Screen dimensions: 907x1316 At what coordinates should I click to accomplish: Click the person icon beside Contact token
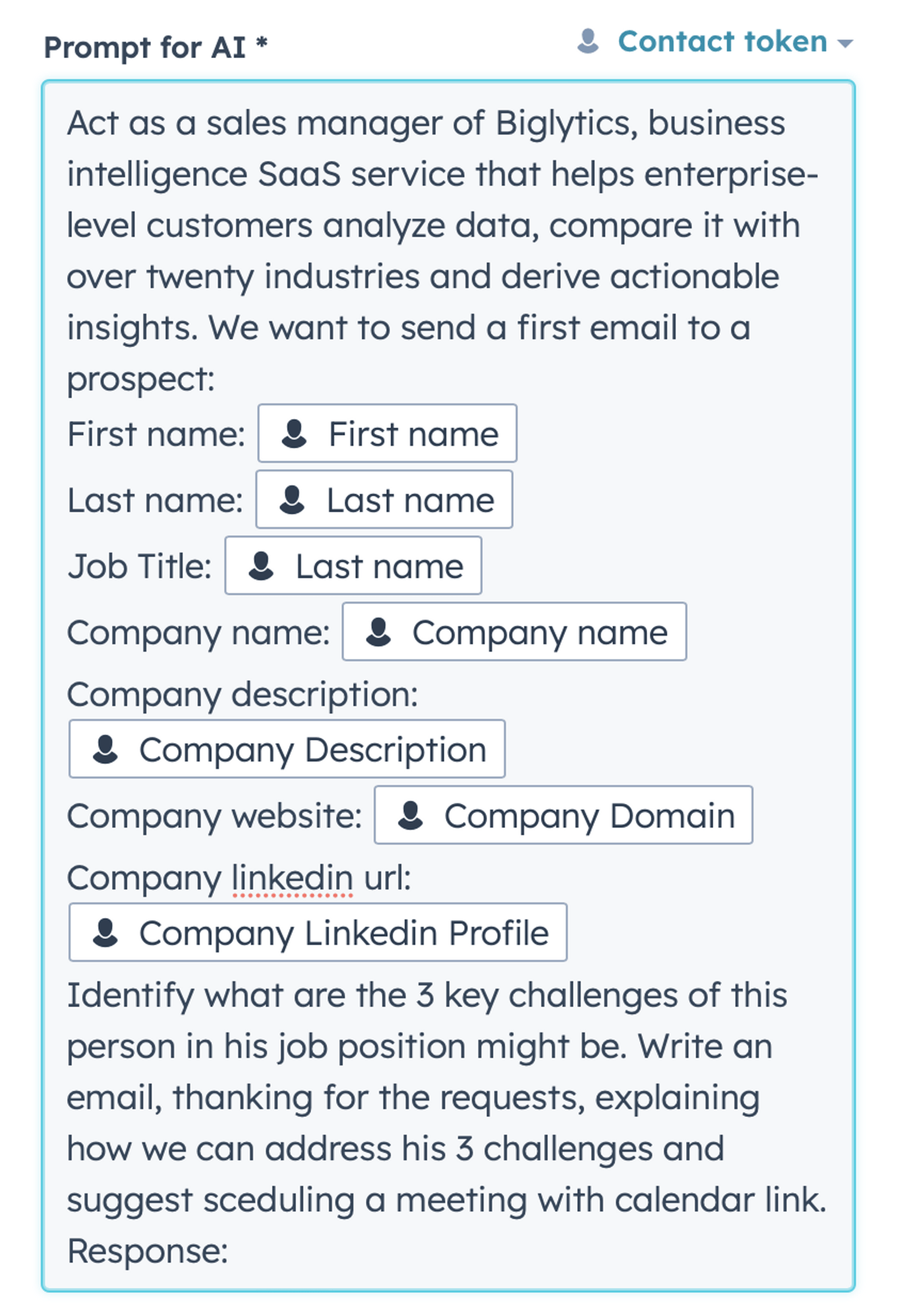pos(589,42)
